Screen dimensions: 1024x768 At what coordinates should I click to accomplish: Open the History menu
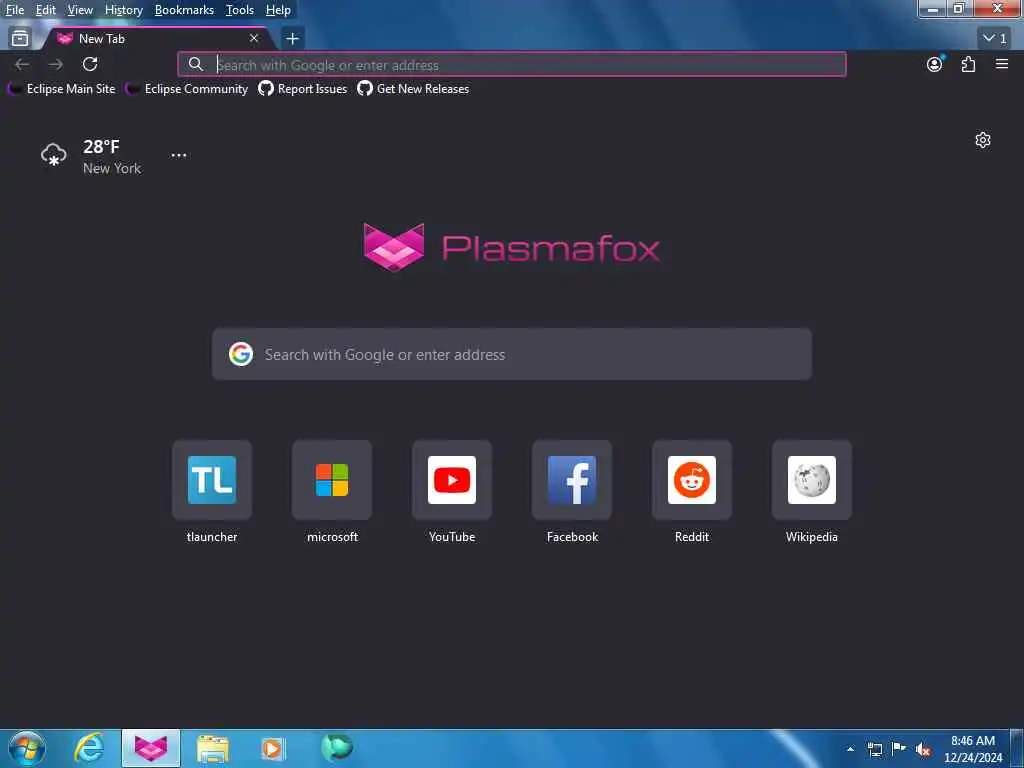pyautogui.click(x=123, y=10)
